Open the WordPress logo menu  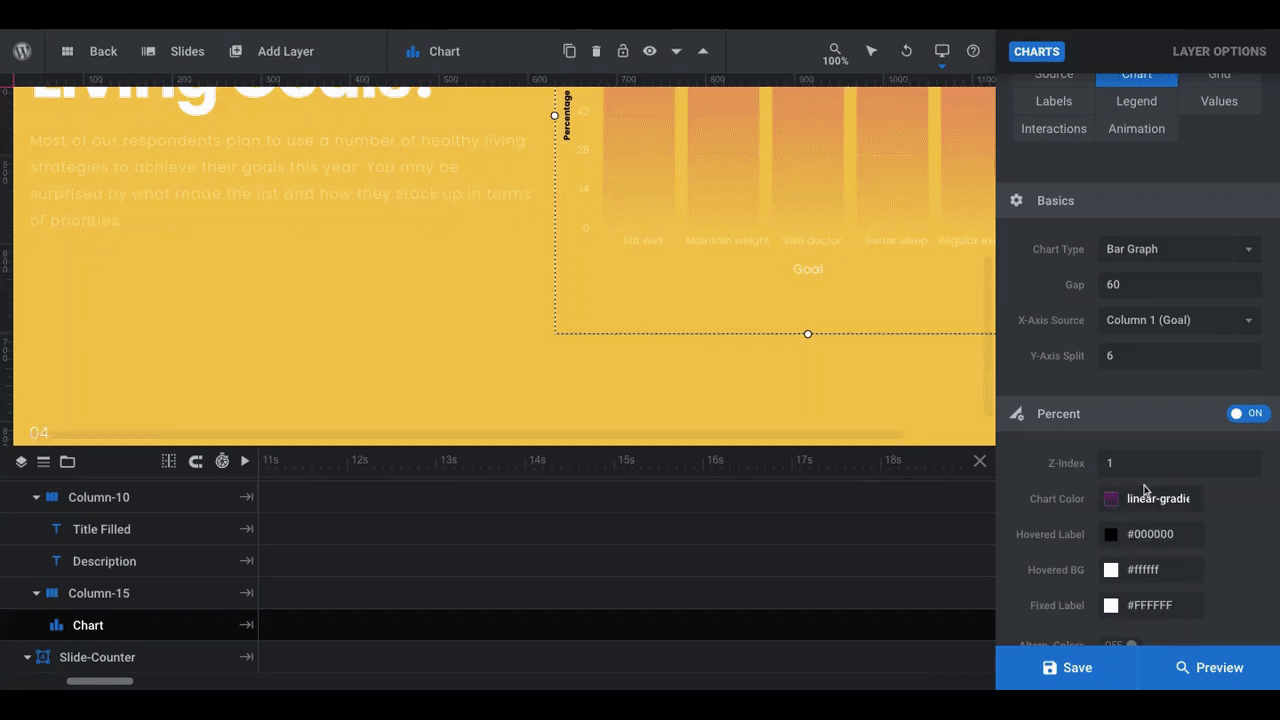[22, 51]
